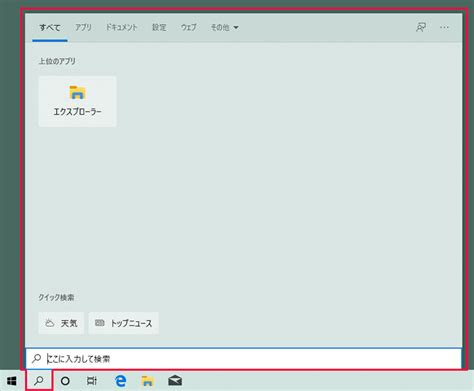The height and width of the screenshot is (391, 474).
Task: Click the トップニュース quick search button
Action: (124, 323)
